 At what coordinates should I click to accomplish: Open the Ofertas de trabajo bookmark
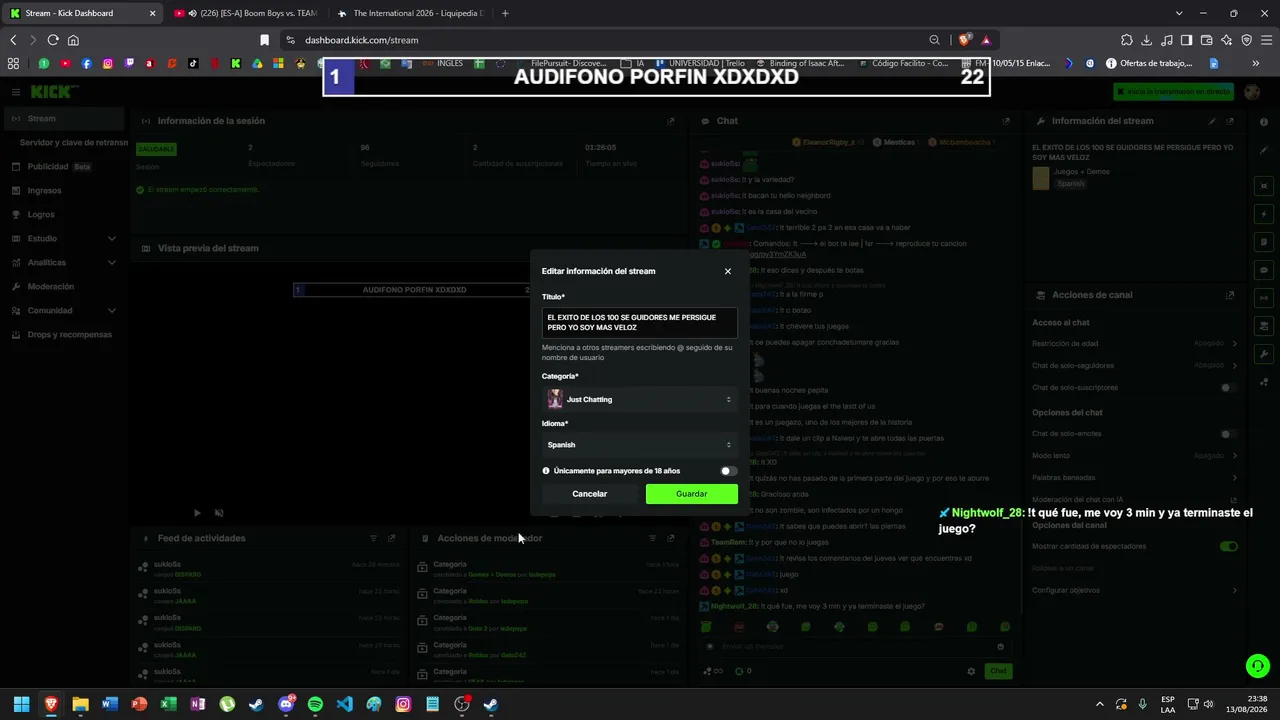point(1149,63)
